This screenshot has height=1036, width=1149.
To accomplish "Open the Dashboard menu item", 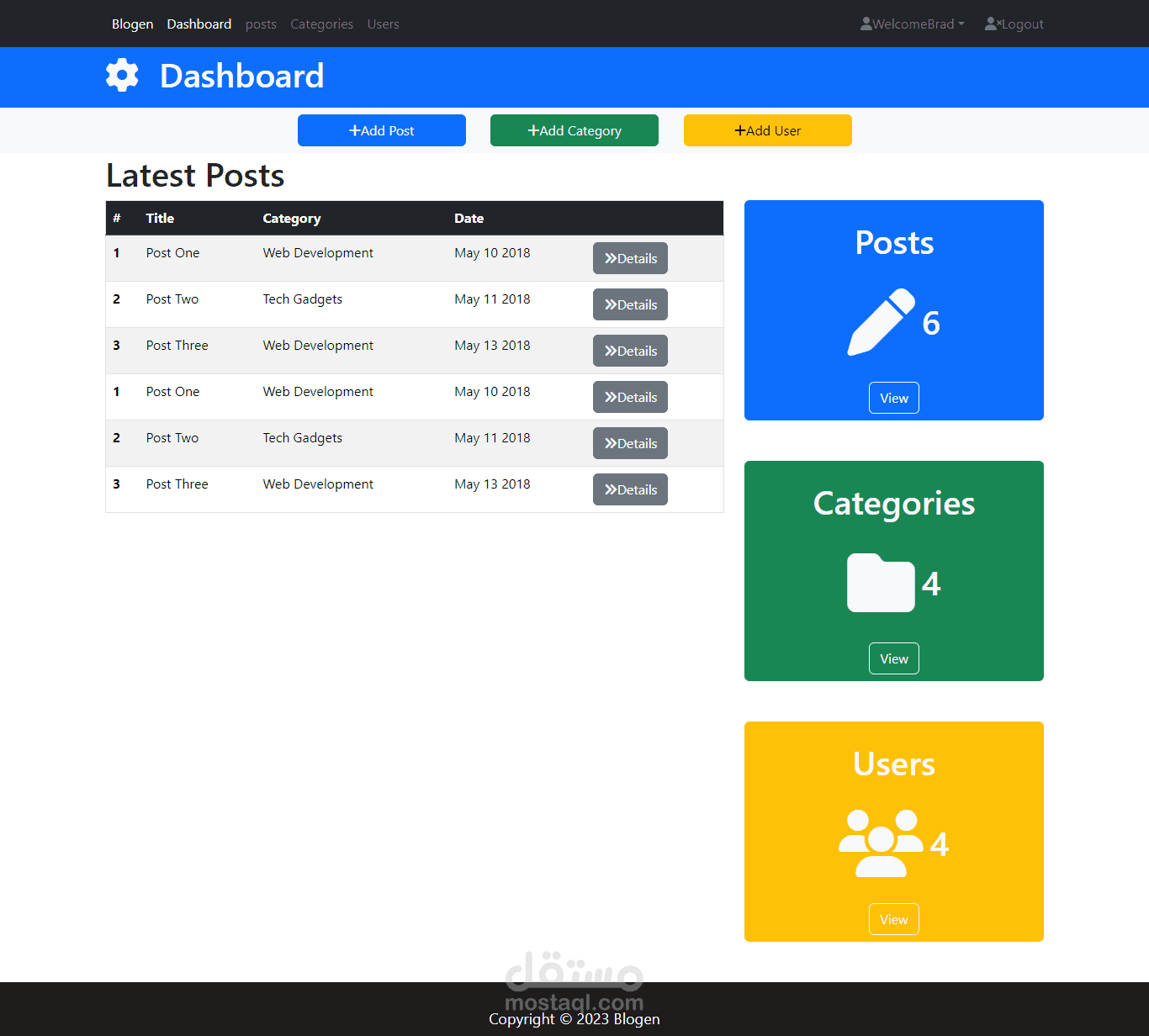I will coord(199,24).
